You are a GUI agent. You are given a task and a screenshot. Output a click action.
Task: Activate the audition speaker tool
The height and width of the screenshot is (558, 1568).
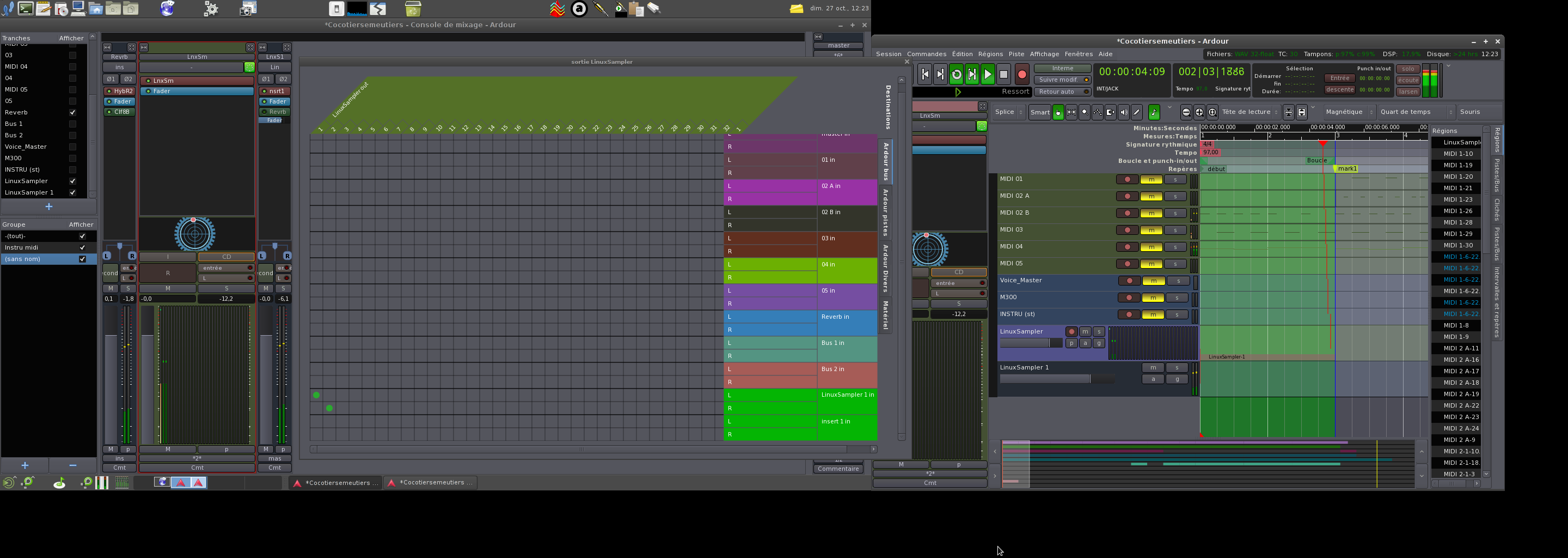click(x=1124, y=112)
